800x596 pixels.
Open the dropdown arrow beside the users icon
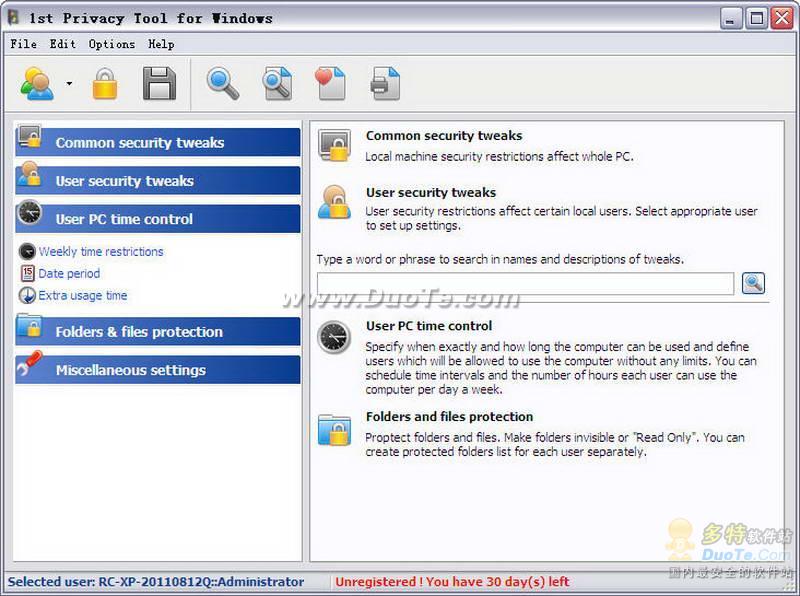[x=69, y=84]
